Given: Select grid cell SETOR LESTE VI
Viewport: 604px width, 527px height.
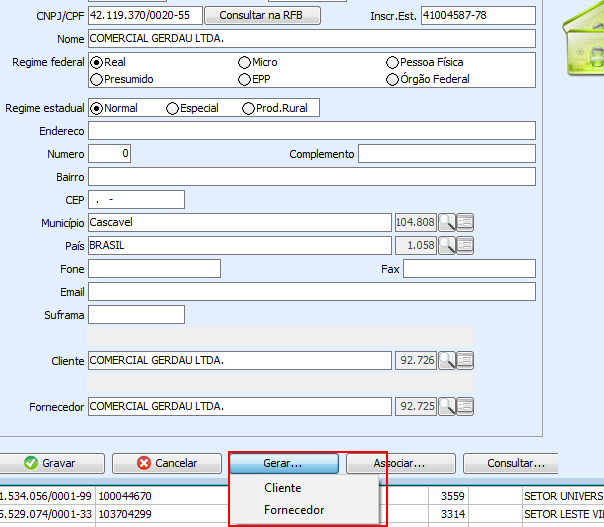Looking at the screenshot, I should point(563,514).
